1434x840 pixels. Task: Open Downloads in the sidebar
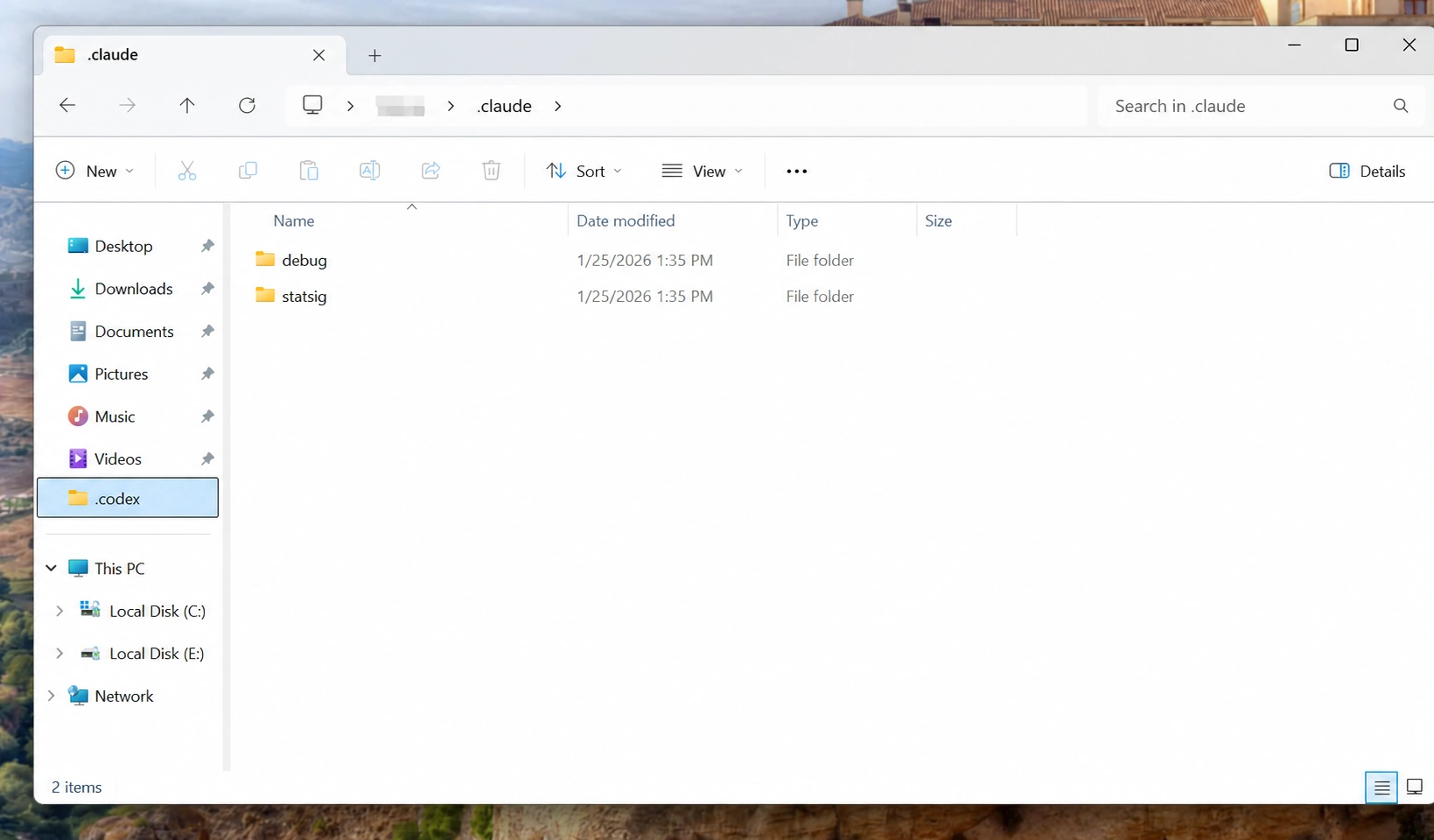[x=134, y=288]
